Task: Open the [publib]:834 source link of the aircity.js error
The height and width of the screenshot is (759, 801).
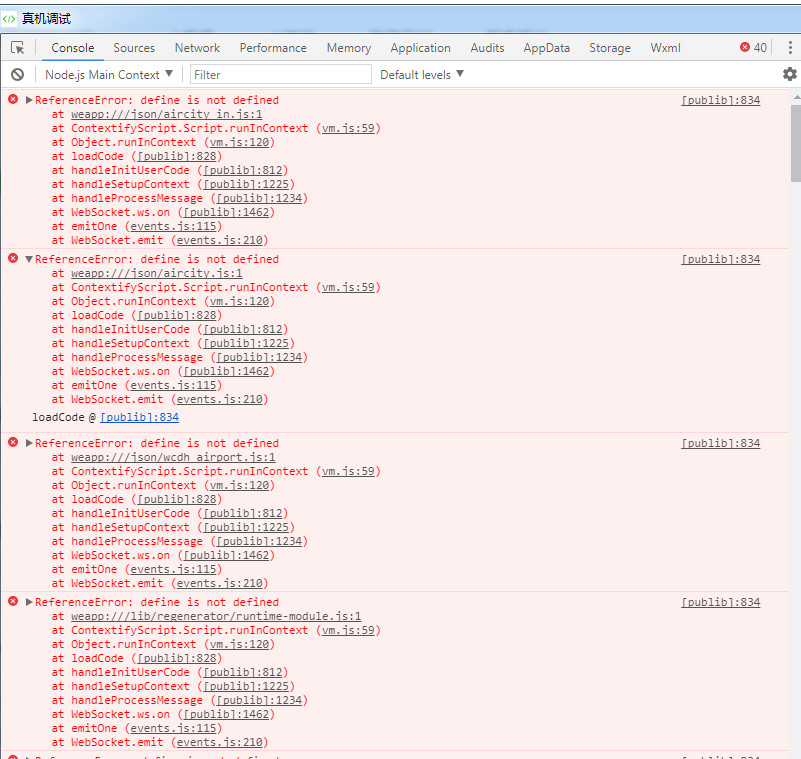Action: coord(721,259)
